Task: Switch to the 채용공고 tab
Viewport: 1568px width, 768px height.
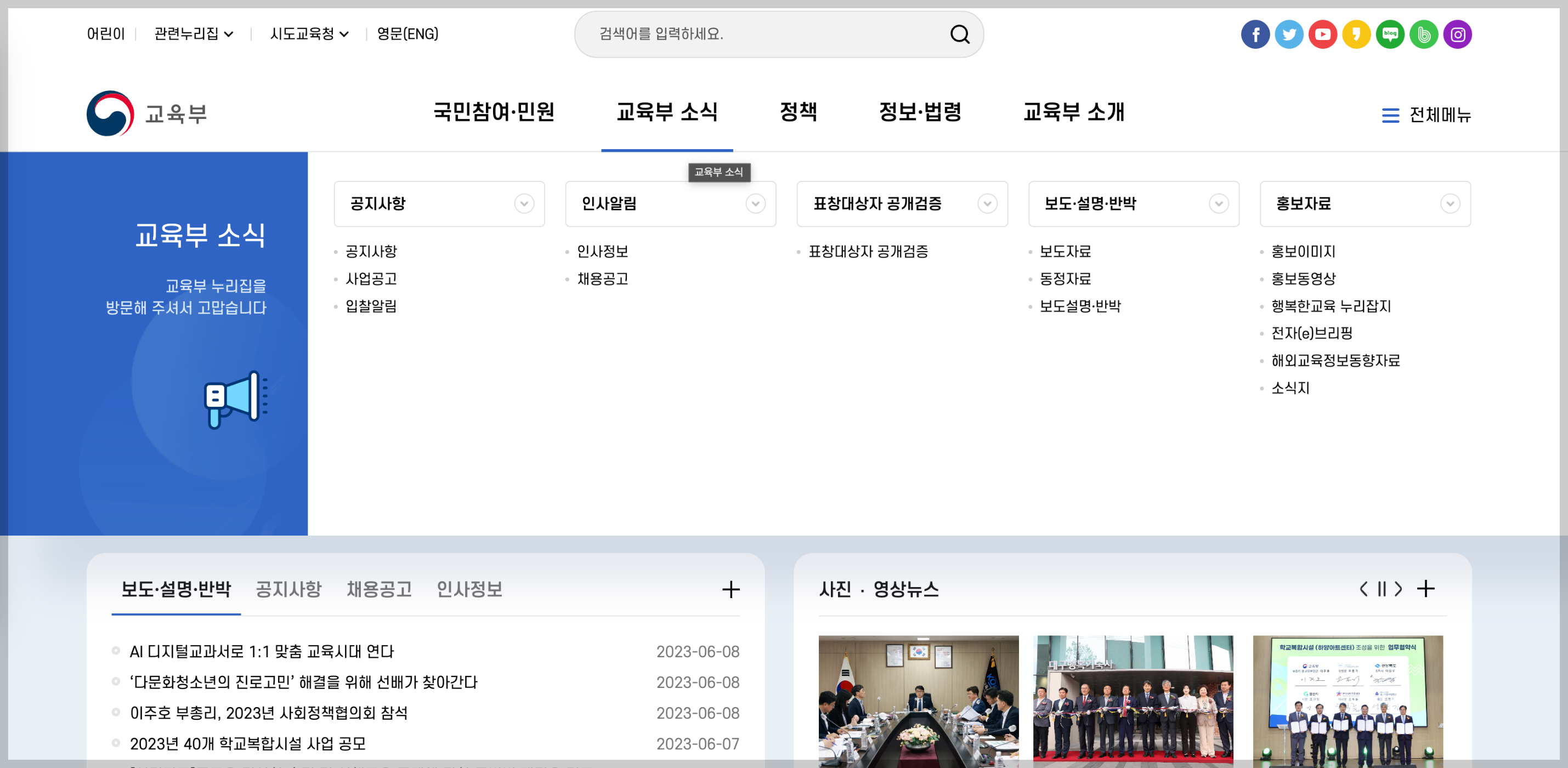Action: coord(379,589)
